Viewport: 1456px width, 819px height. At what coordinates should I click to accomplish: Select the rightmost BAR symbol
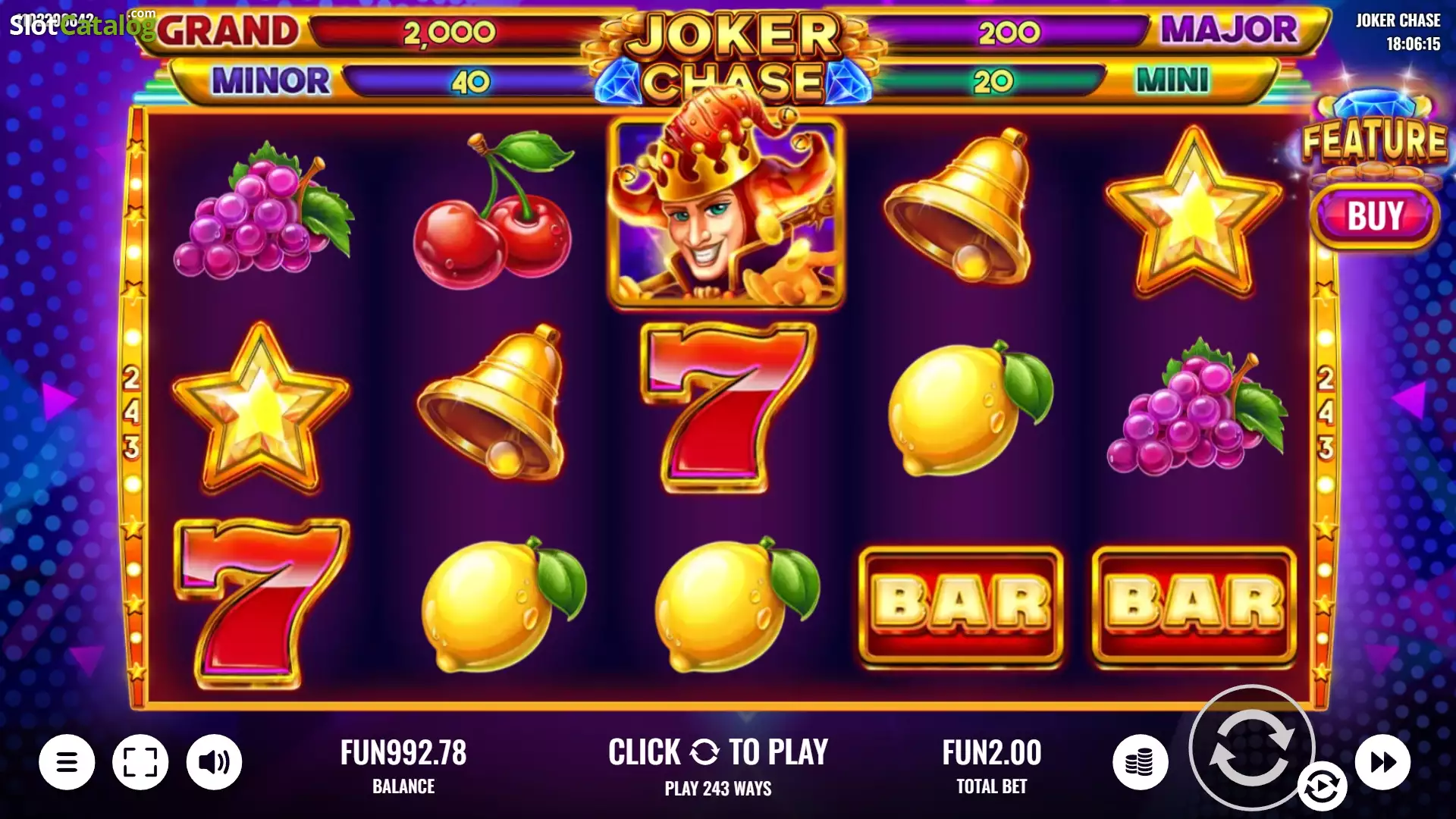click(1194, 605)
